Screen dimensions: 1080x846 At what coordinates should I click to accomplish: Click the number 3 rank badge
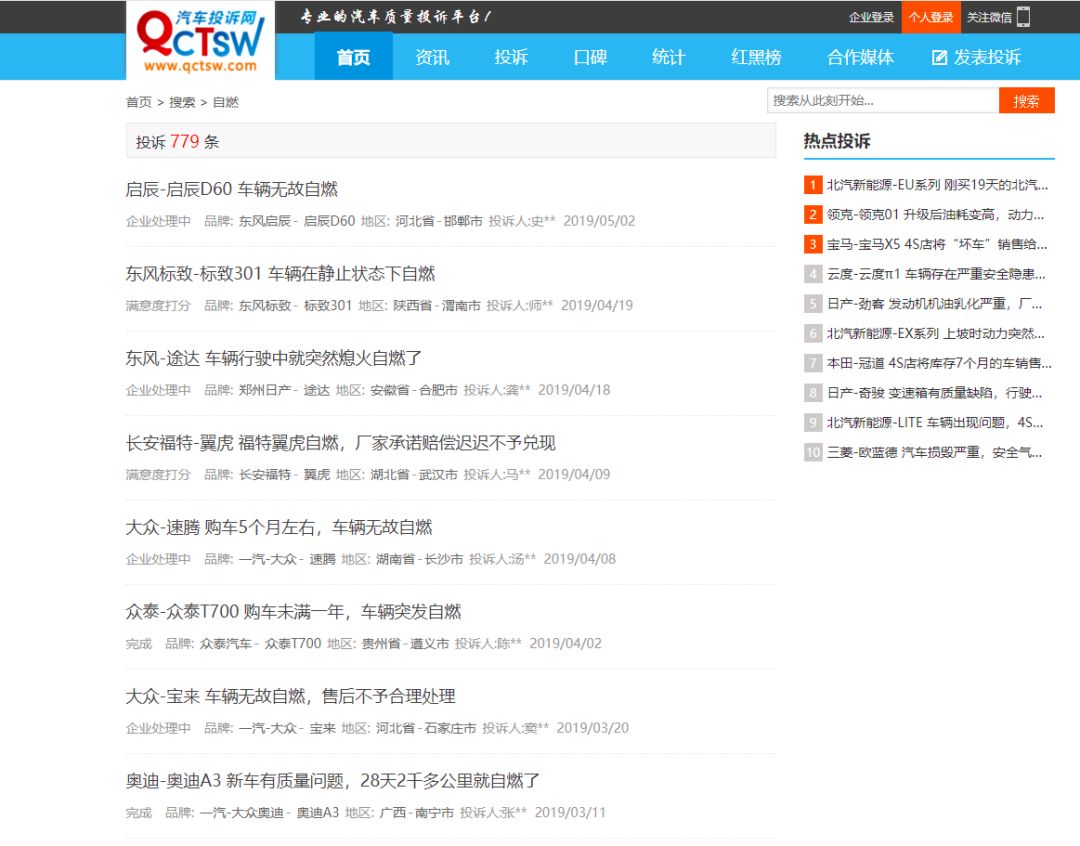click(x=813, y=244)
